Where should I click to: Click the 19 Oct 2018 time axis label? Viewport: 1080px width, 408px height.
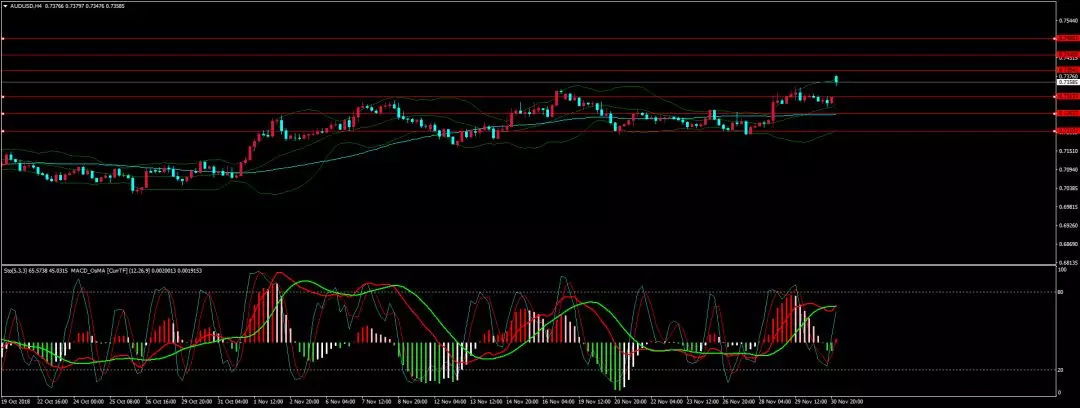pyautogui.click(x=16, y=401)
